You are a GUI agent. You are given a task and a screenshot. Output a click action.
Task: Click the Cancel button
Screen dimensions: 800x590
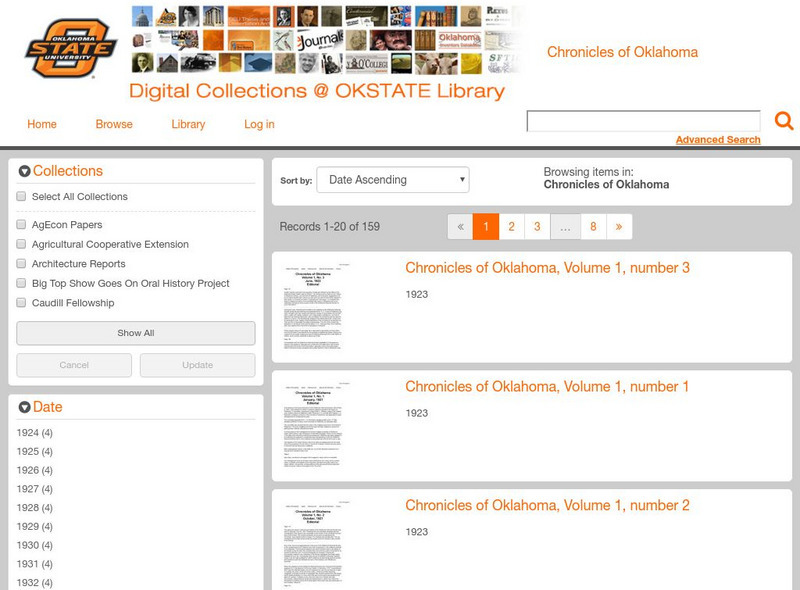(x=74, y=365)
